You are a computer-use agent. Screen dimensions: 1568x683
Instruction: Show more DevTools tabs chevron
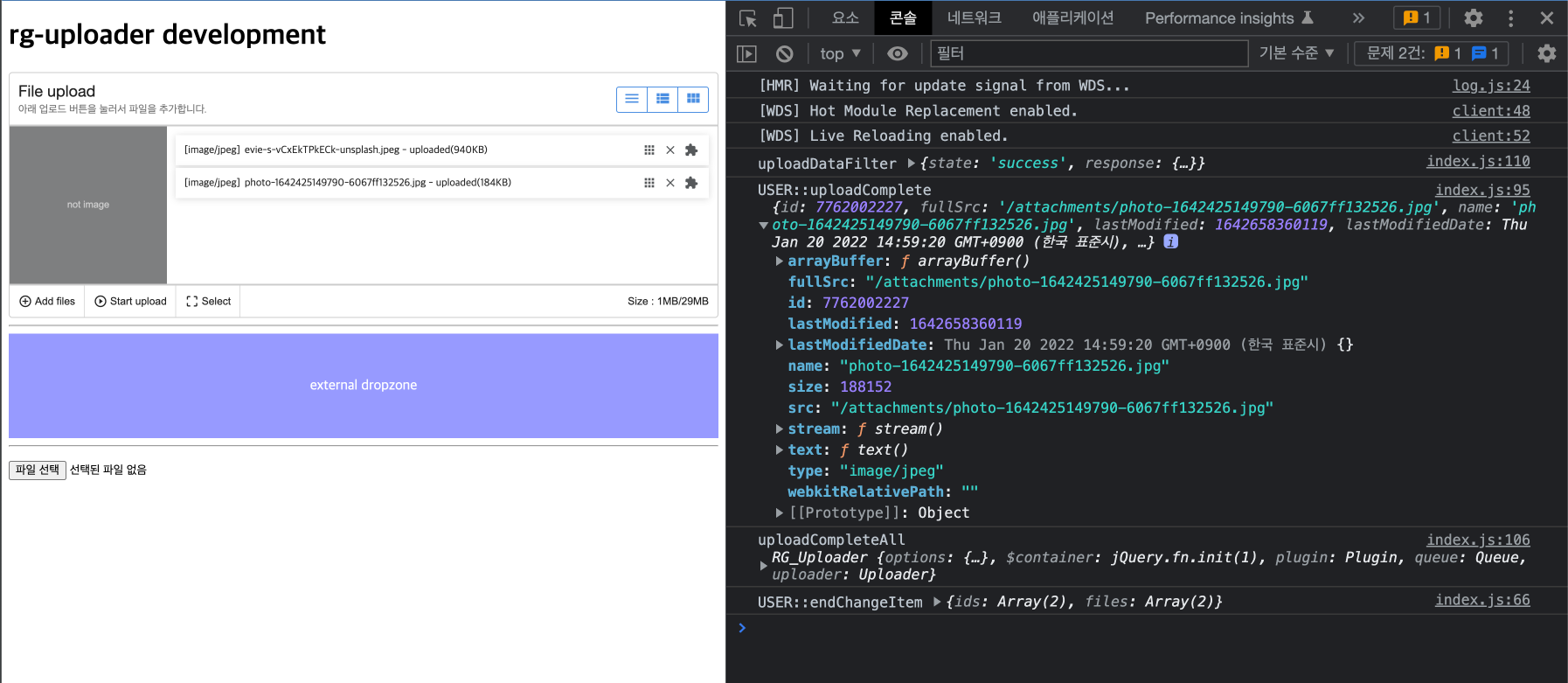(x=1358, y=18)
